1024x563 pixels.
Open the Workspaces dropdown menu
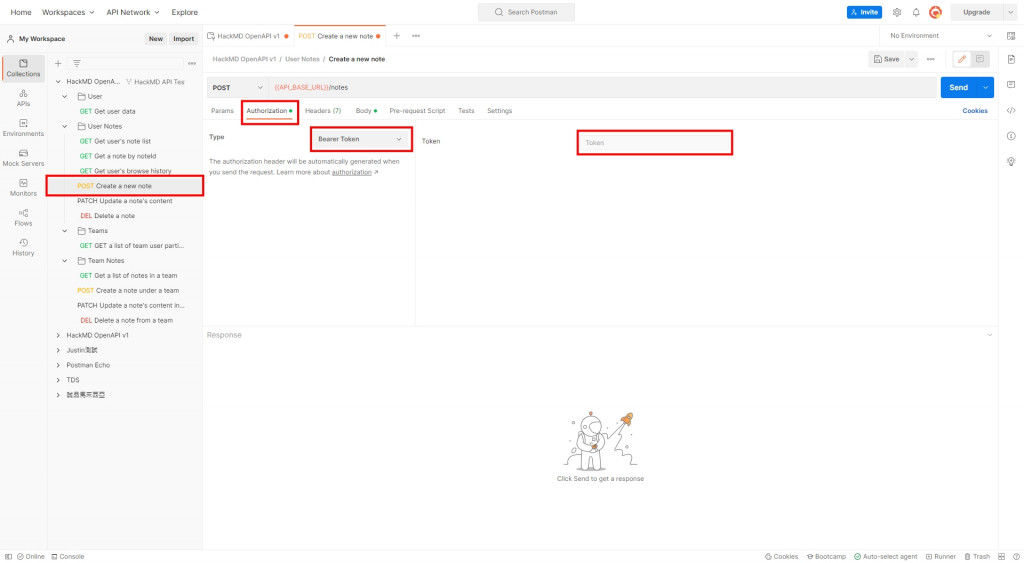tap(68, 12)
